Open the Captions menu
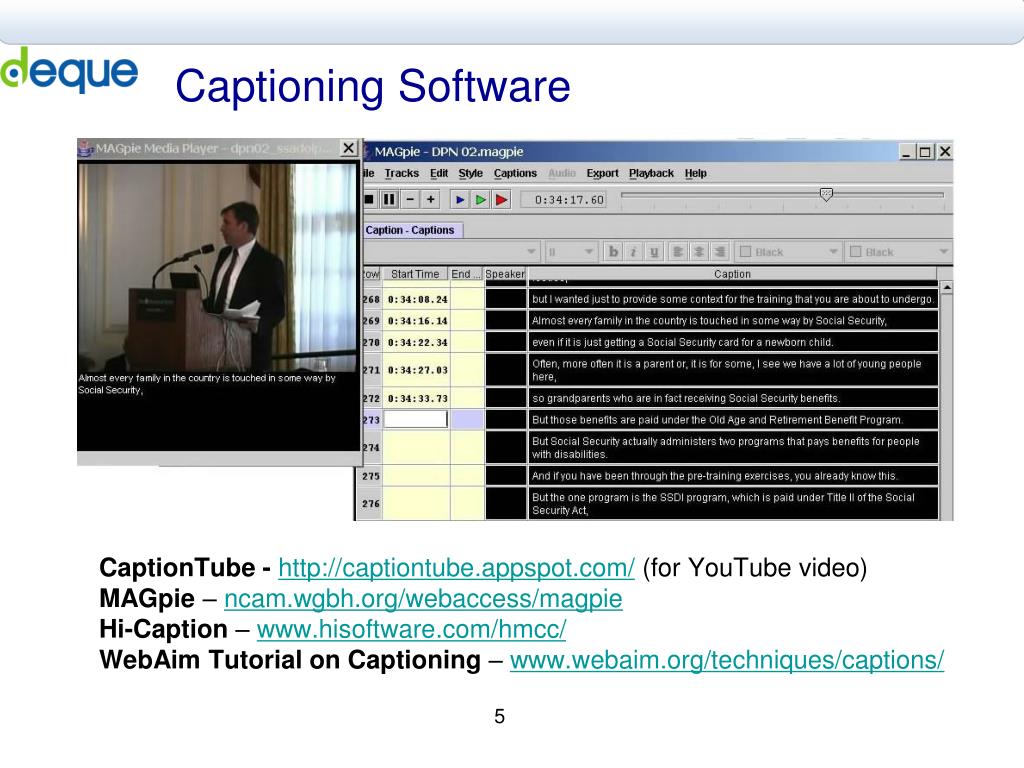This screenshot has height=768, width=1024. [515, 173]
